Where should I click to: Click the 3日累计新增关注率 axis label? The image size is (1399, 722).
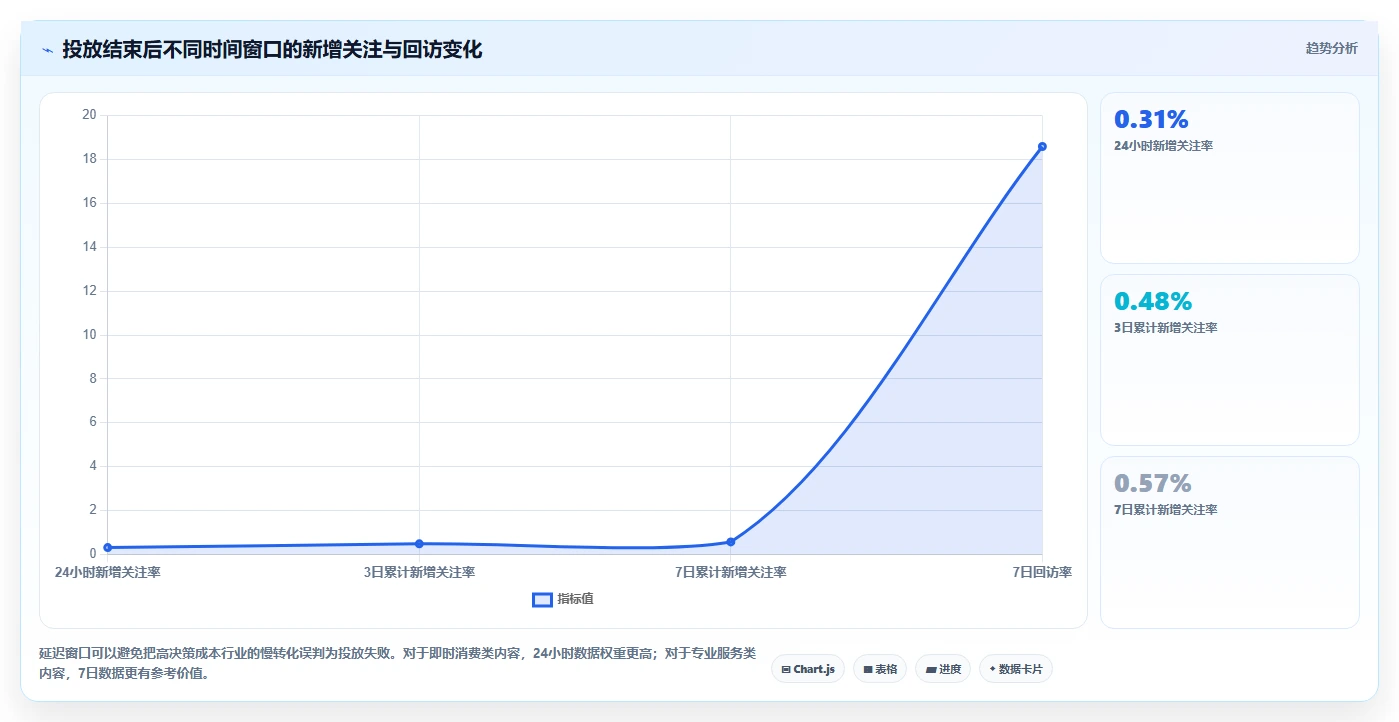point(419,572)
